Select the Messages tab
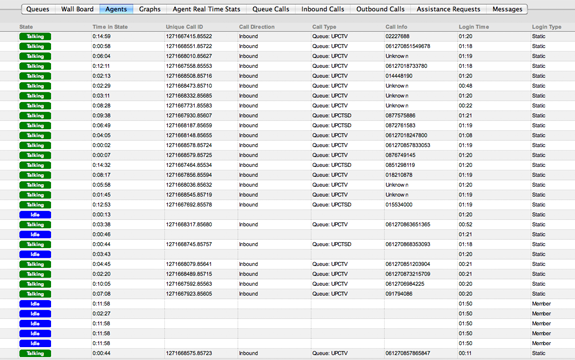The width and height of the screenshot is (575, 360). tap(507, 9)
